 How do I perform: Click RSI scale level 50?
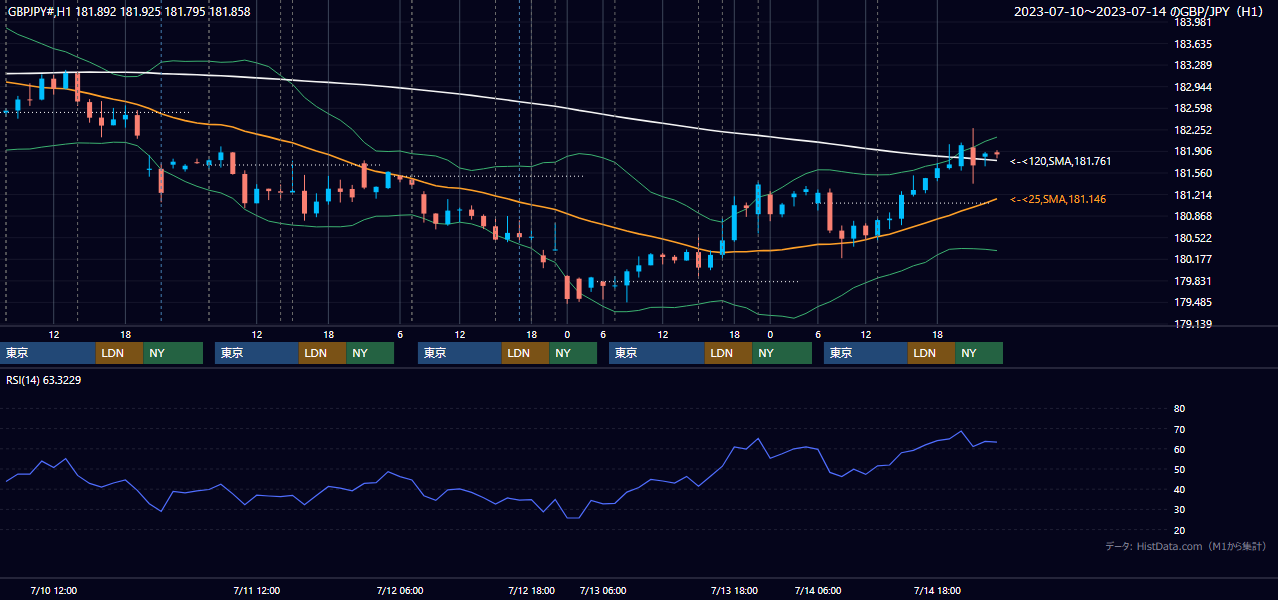tap(1179, 470)
